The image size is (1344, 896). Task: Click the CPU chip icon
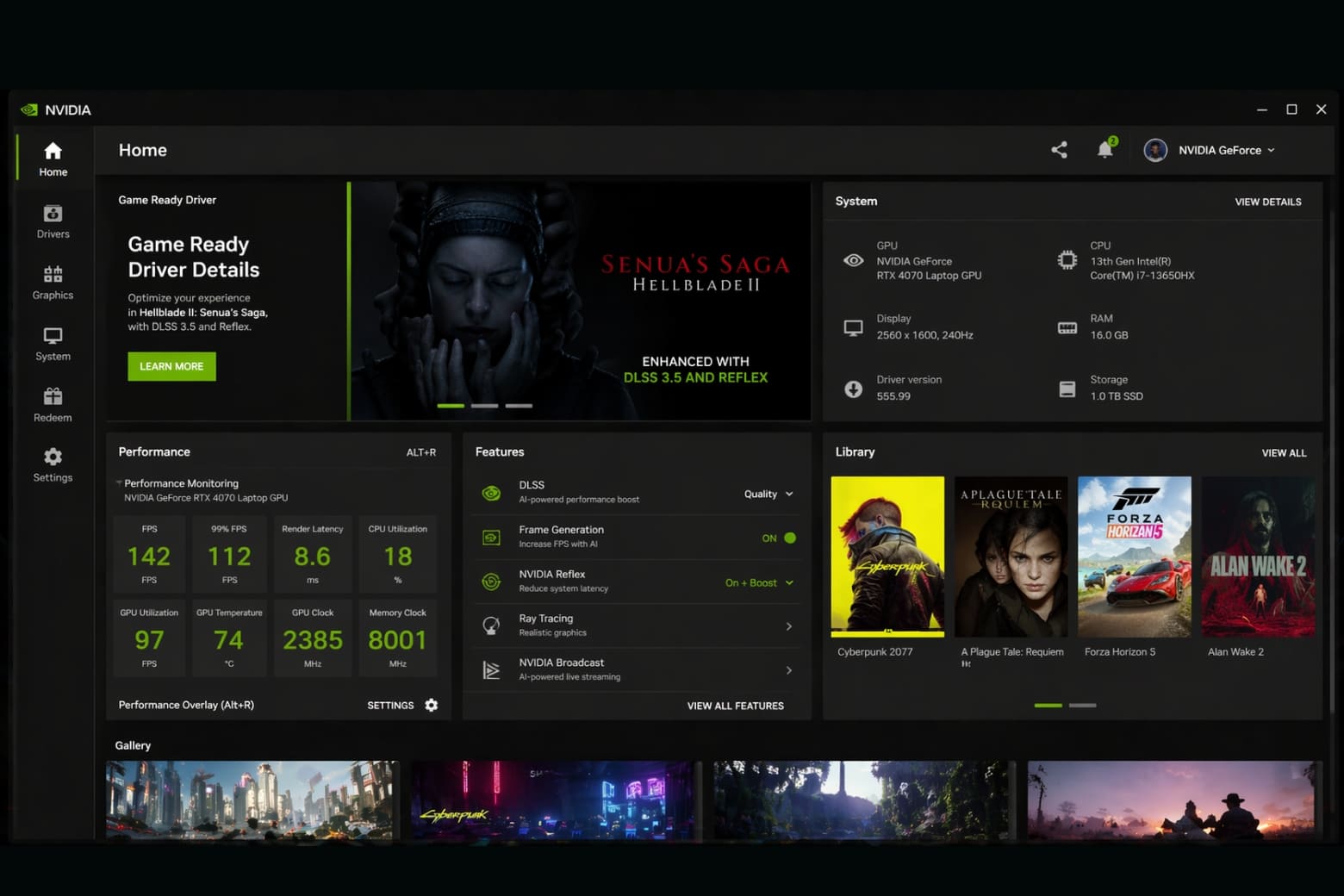pos(1067,260)
